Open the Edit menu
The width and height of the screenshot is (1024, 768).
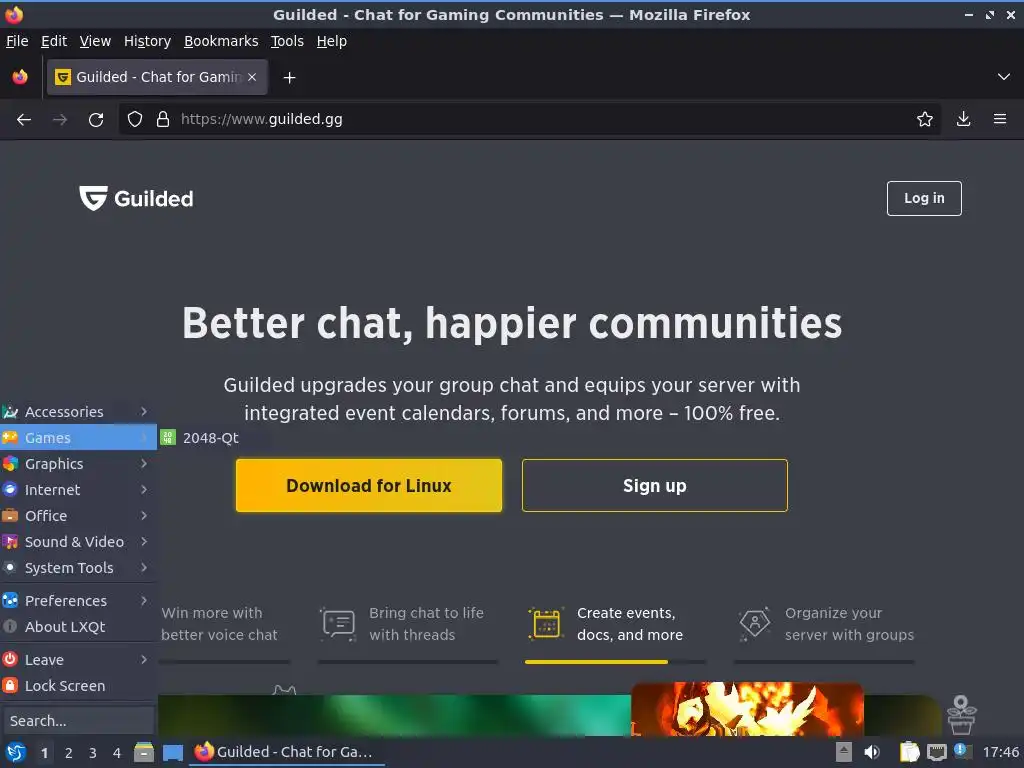pyautogui.click(x=54, y=41)
